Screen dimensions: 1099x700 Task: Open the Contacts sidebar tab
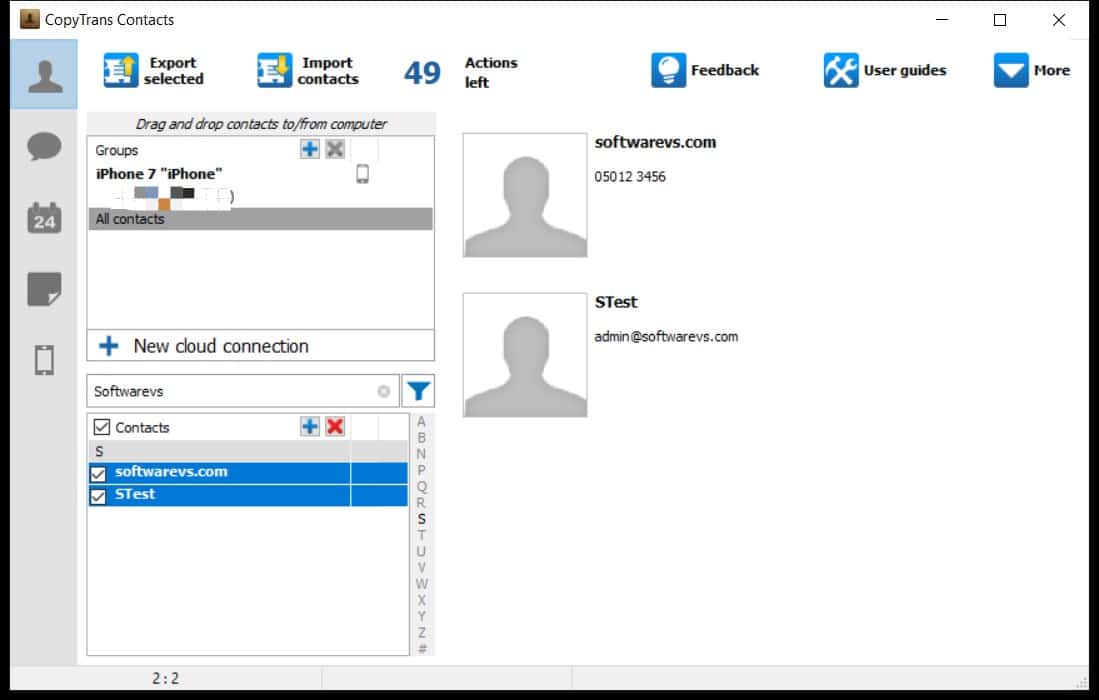pyautogui.click(x=44, y=75)
